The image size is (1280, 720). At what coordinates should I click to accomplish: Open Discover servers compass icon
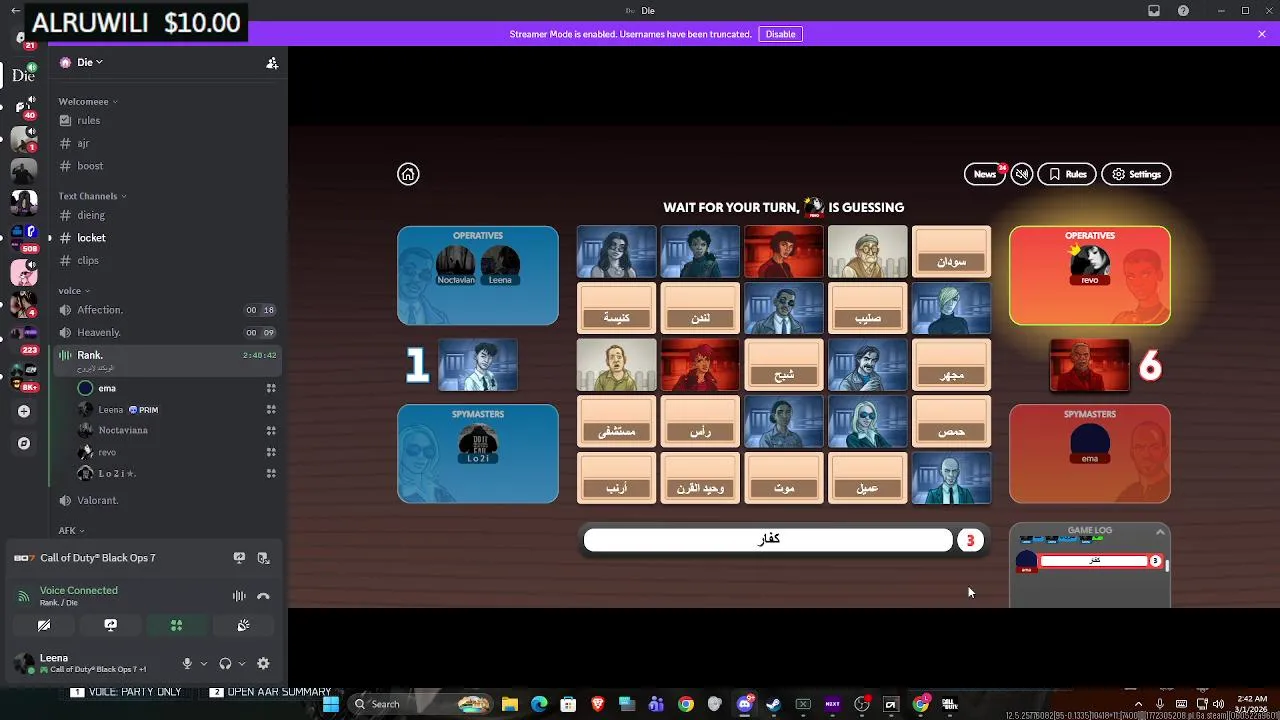(24, 443)
